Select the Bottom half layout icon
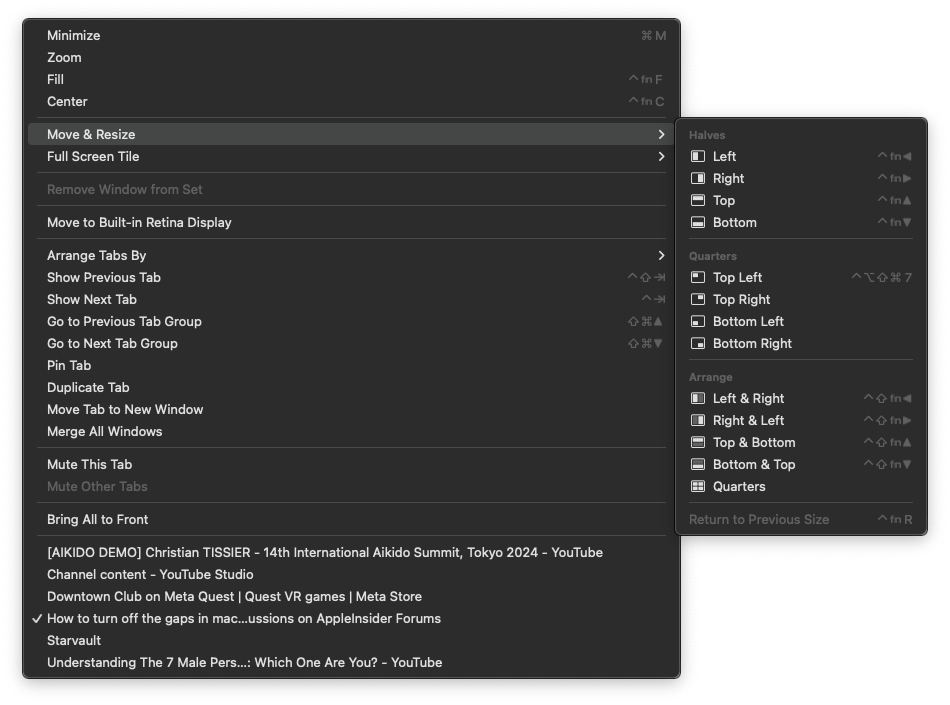This screenshot has width=950, height=705. click(x=698, y=222)
